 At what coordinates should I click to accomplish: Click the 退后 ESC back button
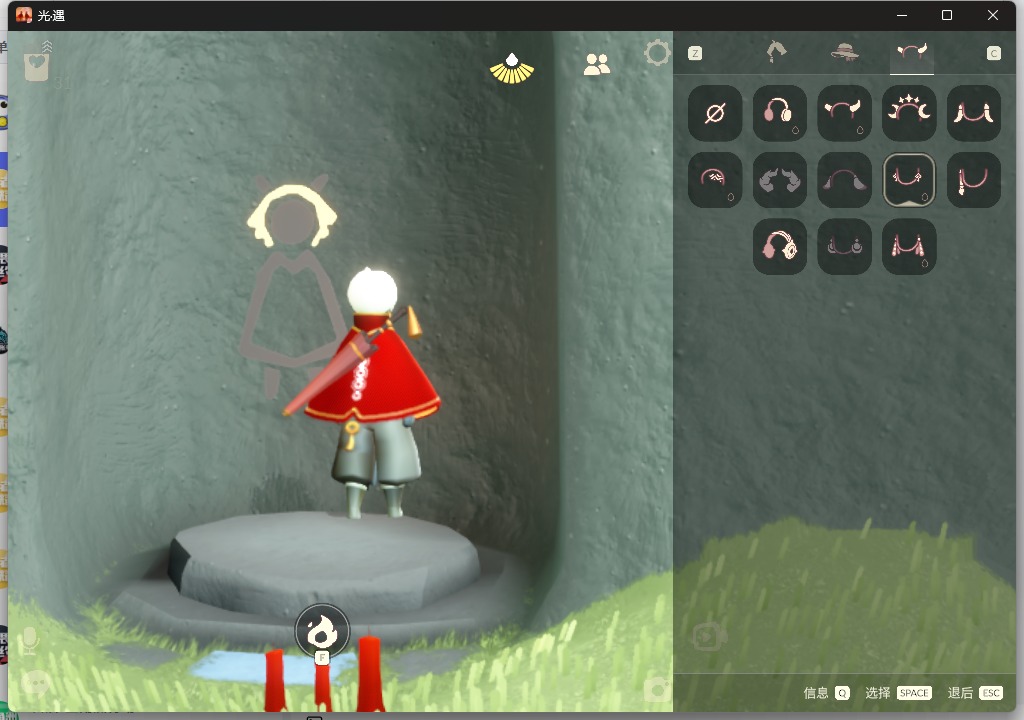tap(974, 693)
